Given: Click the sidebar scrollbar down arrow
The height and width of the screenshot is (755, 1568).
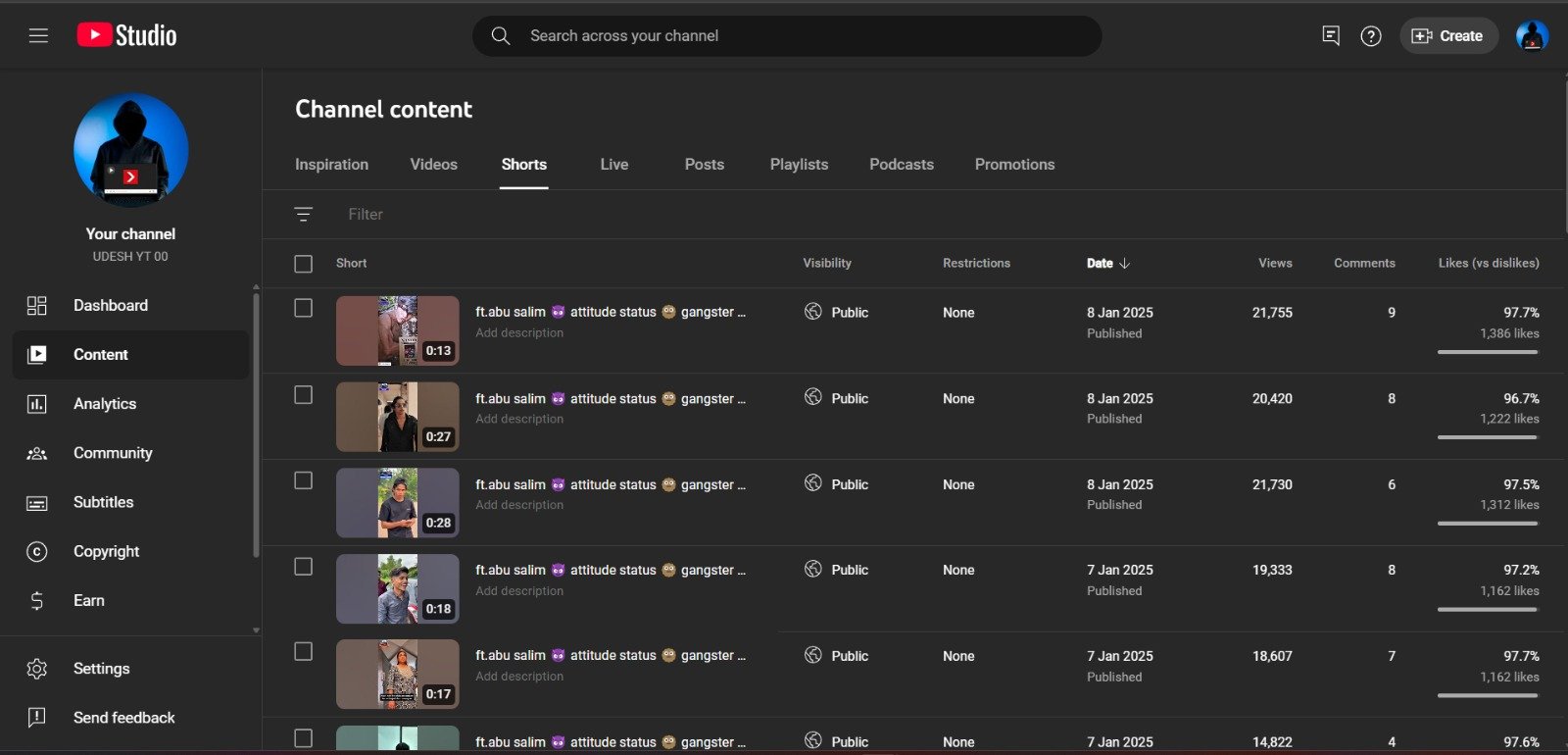Looking at the screenshot, I should (256, 630).
